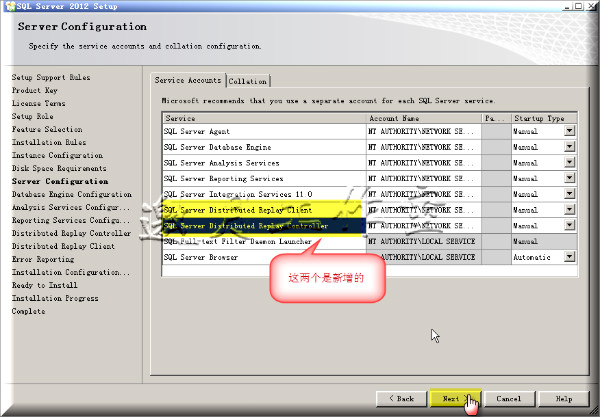600x417 pixels.
Task: Open Startup Type dropdown for SQL Server Agent
Action: [569, 131]
